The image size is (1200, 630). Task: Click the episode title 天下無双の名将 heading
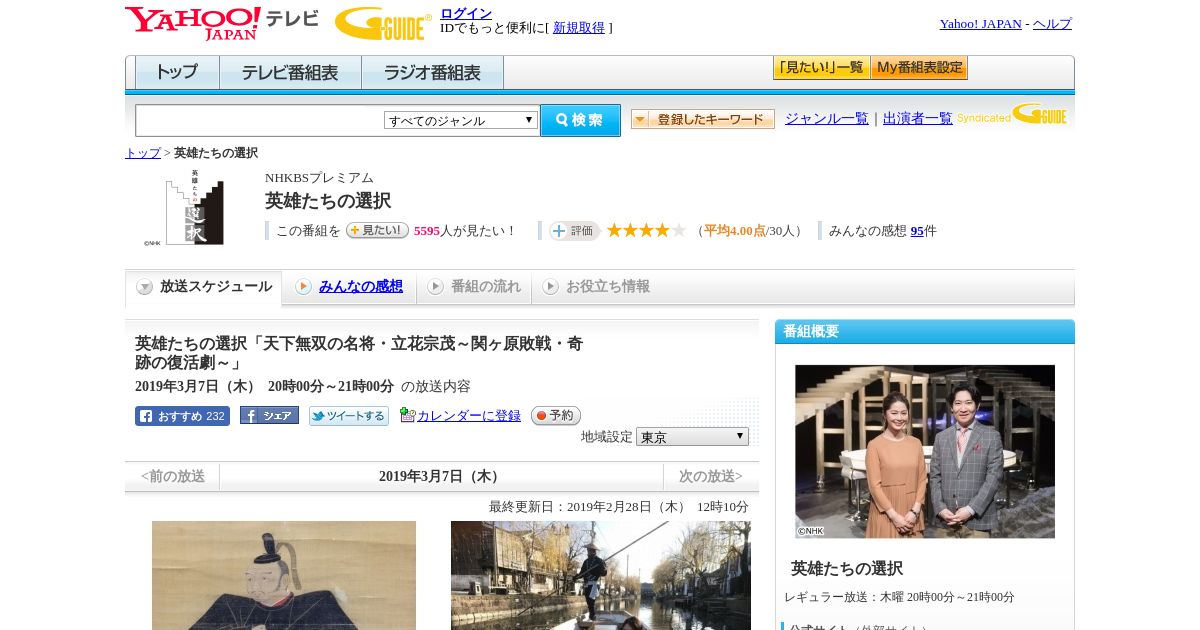(x=359, y=353)
